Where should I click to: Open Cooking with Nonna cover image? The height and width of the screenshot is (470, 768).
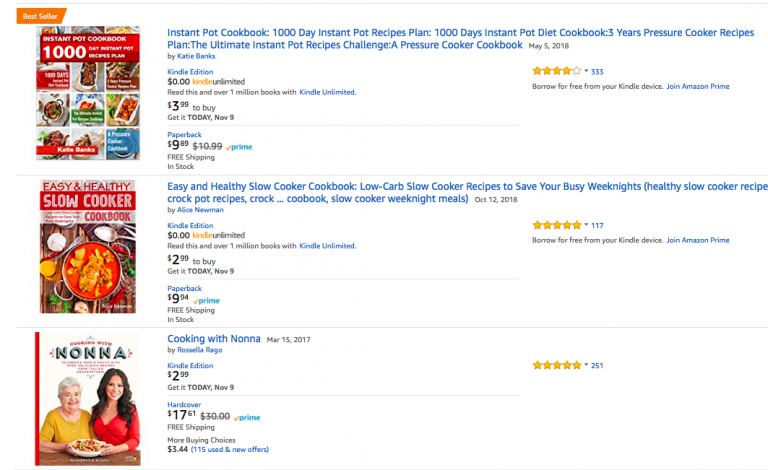pyautogui.click(x=88, y=399)
